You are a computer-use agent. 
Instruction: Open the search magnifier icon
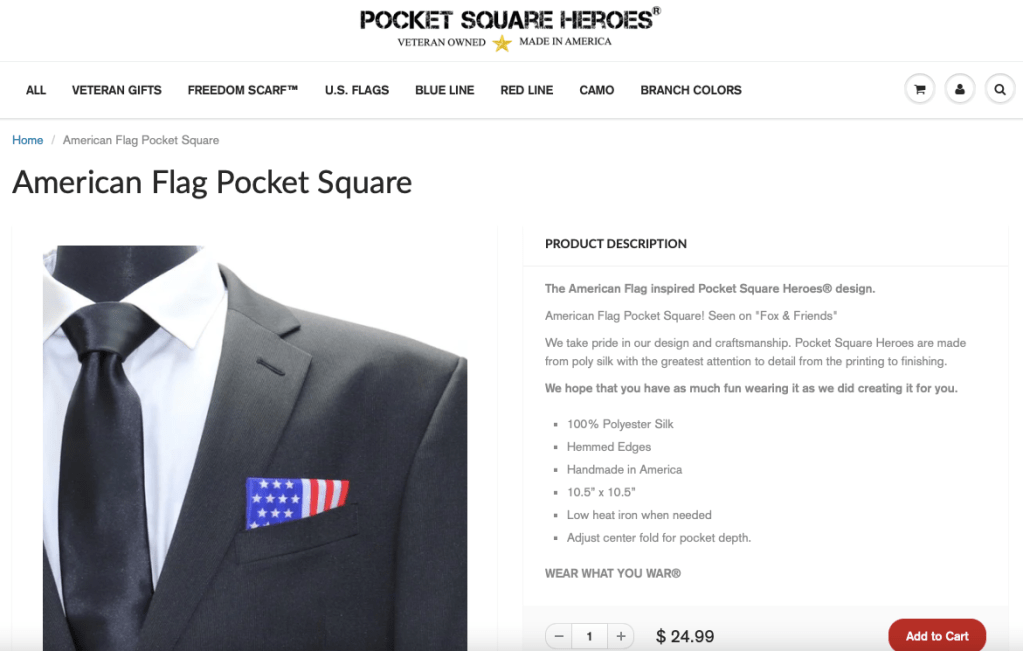[1000, 89]
